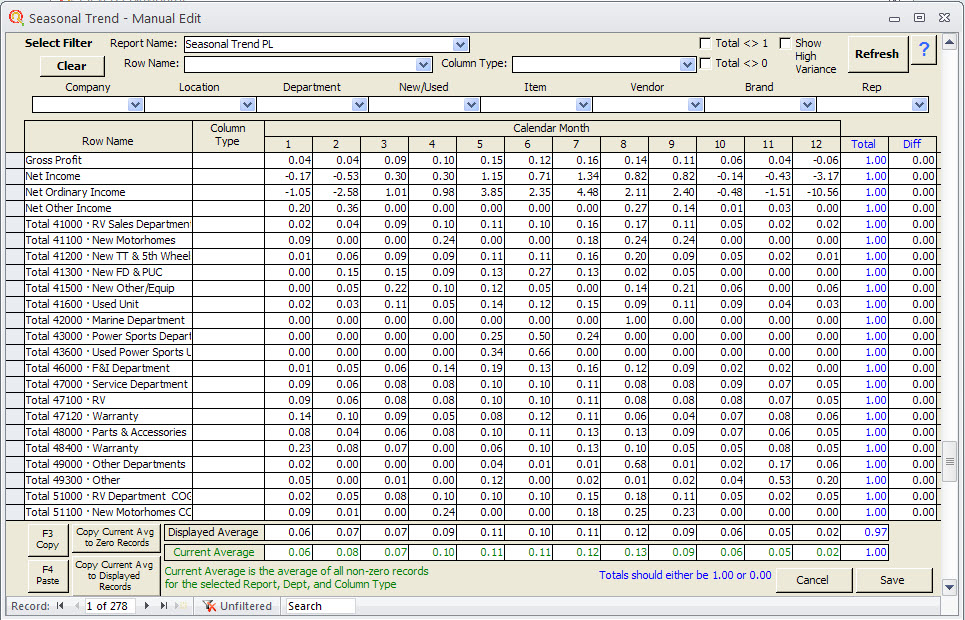Go to last record arrow
The image size is (965, 620).
164,606
